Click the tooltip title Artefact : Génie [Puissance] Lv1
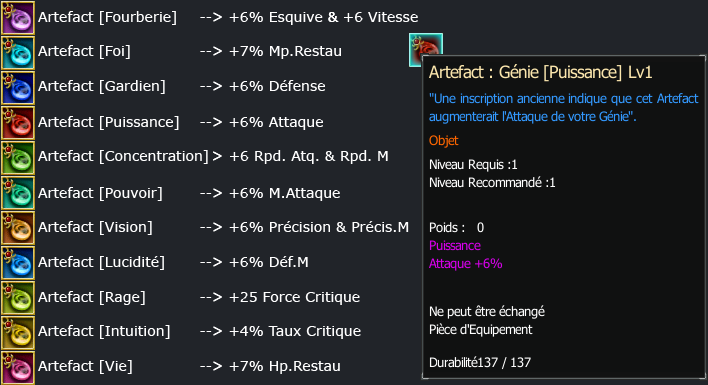This screenshot has height=385, width=708. point(540,72)
